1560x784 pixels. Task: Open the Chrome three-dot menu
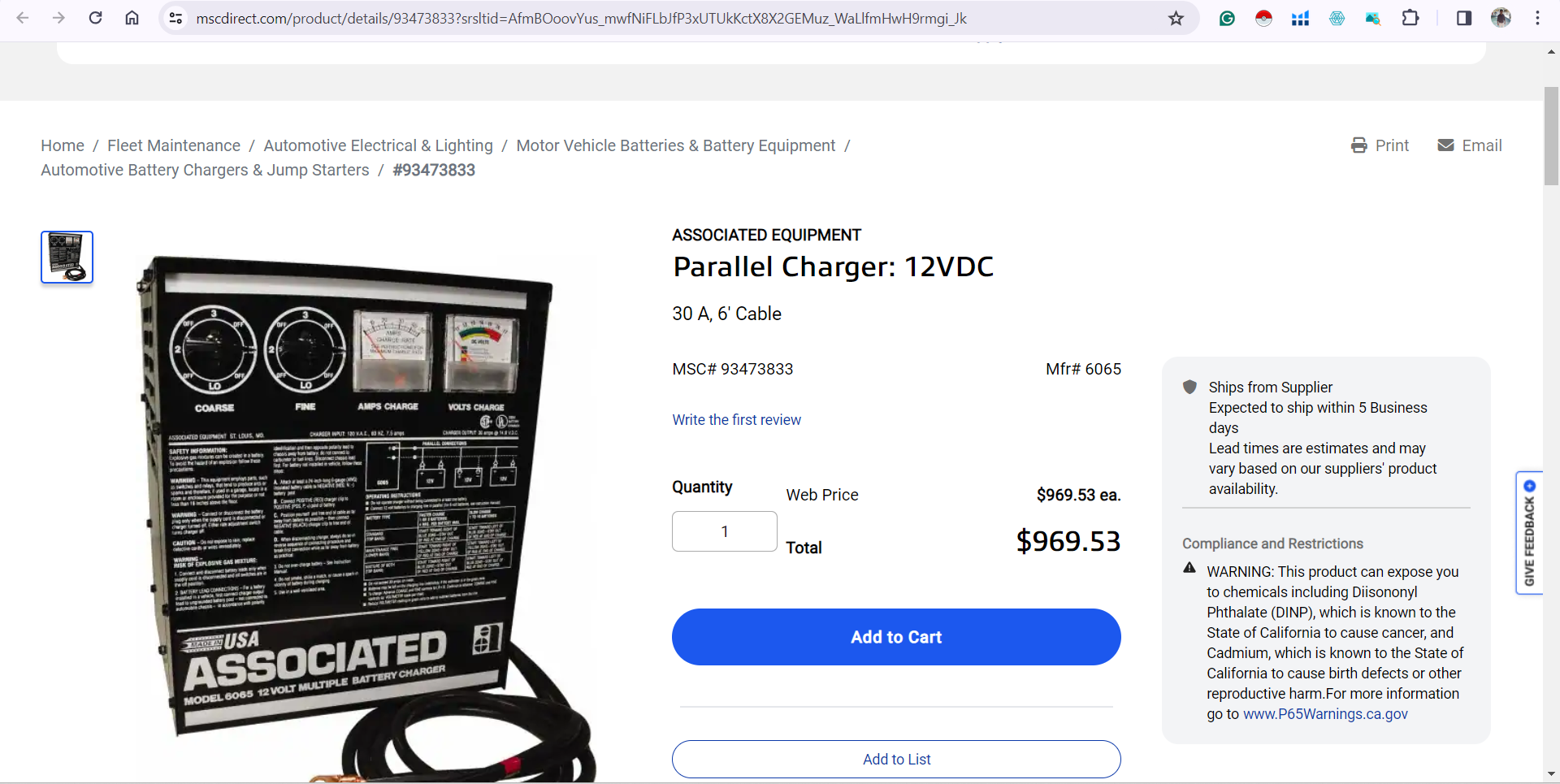[1537, 18]
